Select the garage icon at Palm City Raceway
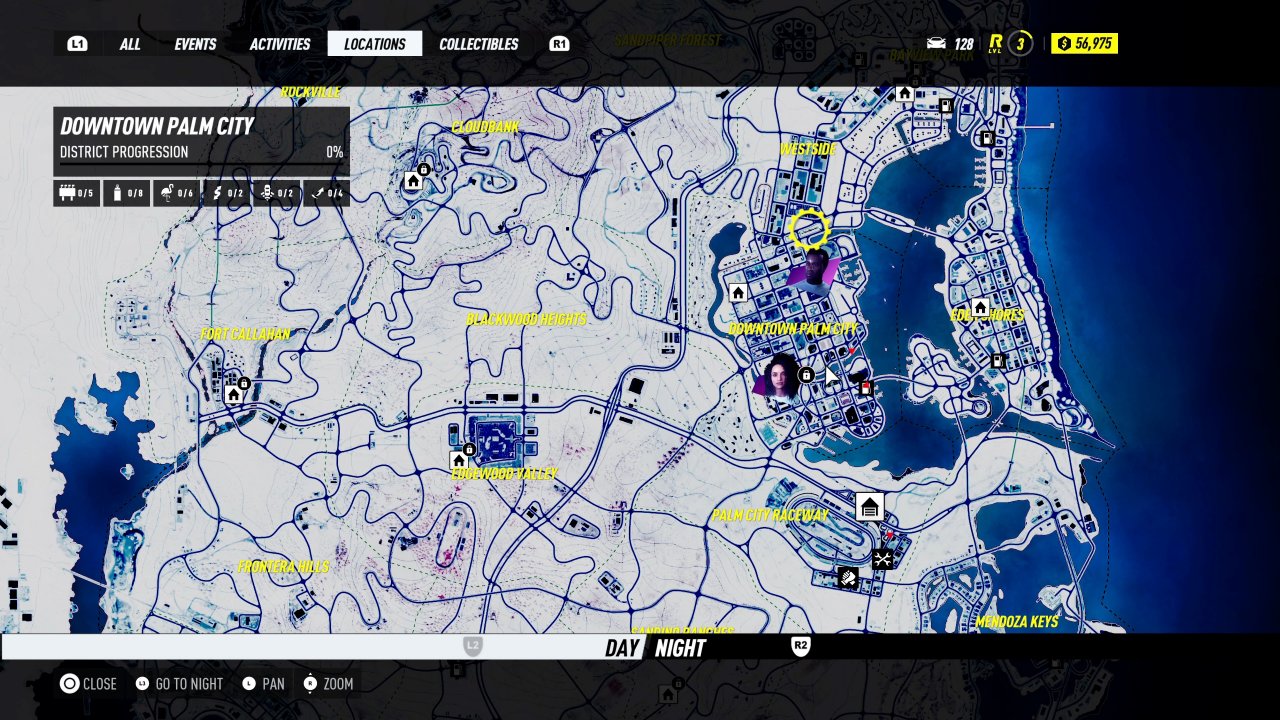Screen dimensions: 1280x720 870,507
